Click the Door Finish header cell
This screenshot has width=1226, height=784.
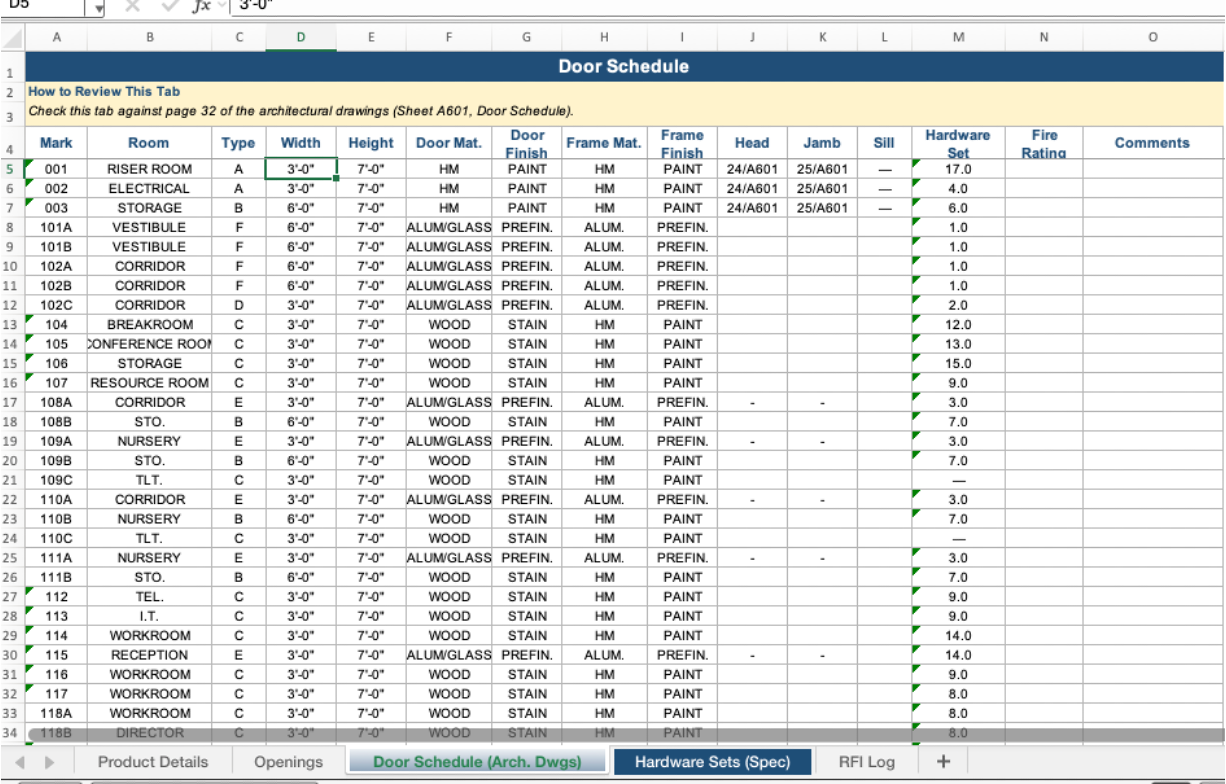[x=527, y=143]
